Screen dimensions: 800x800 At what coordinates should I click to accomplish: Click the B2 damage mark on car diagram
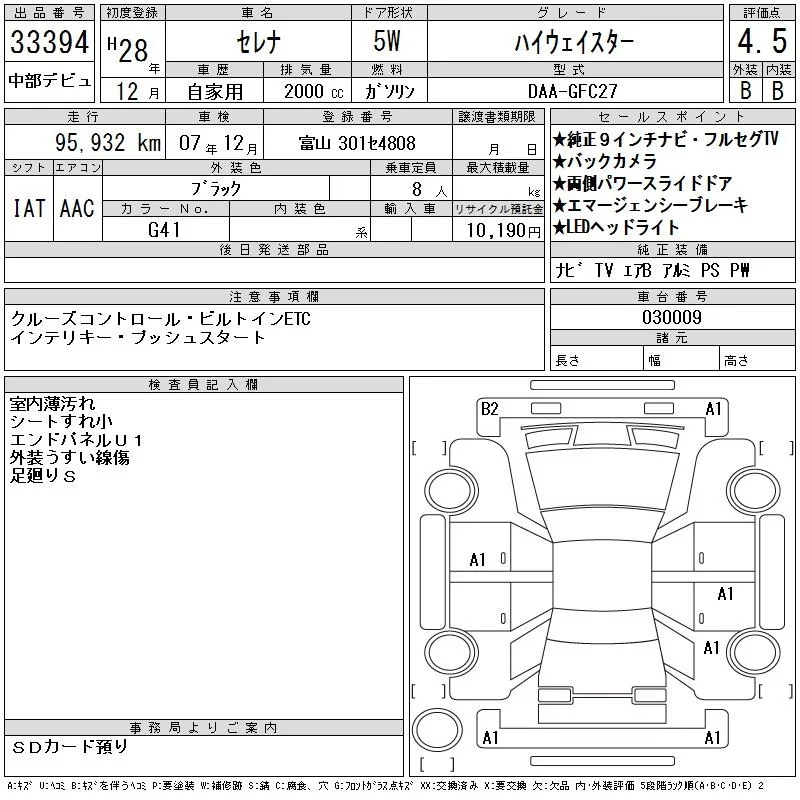489,409
